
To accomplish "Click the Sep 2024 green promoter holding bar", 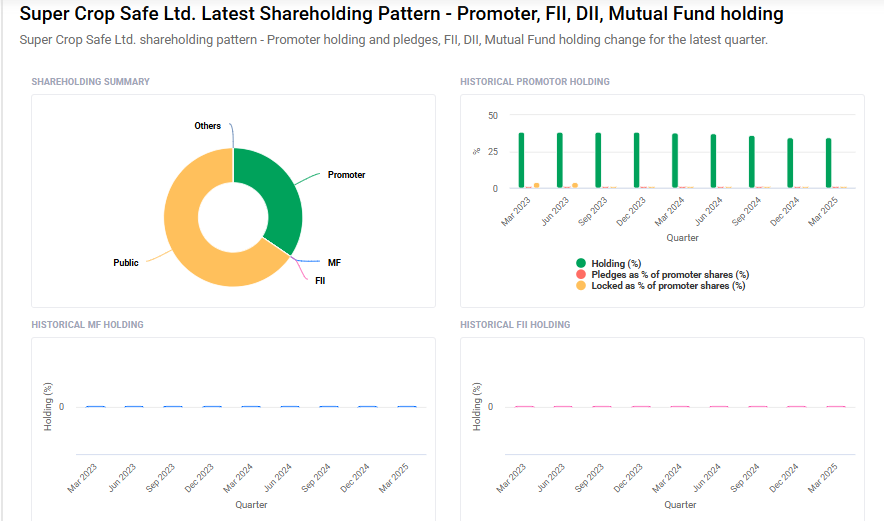I will pyautogui.click(x=752, y=162).
